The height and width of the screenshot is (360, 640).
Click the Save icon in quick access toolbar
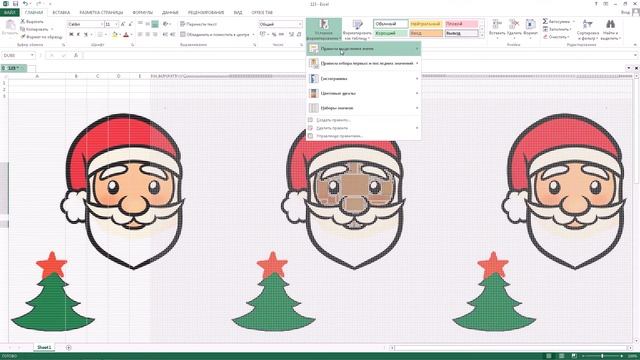(x=16, y=4)
